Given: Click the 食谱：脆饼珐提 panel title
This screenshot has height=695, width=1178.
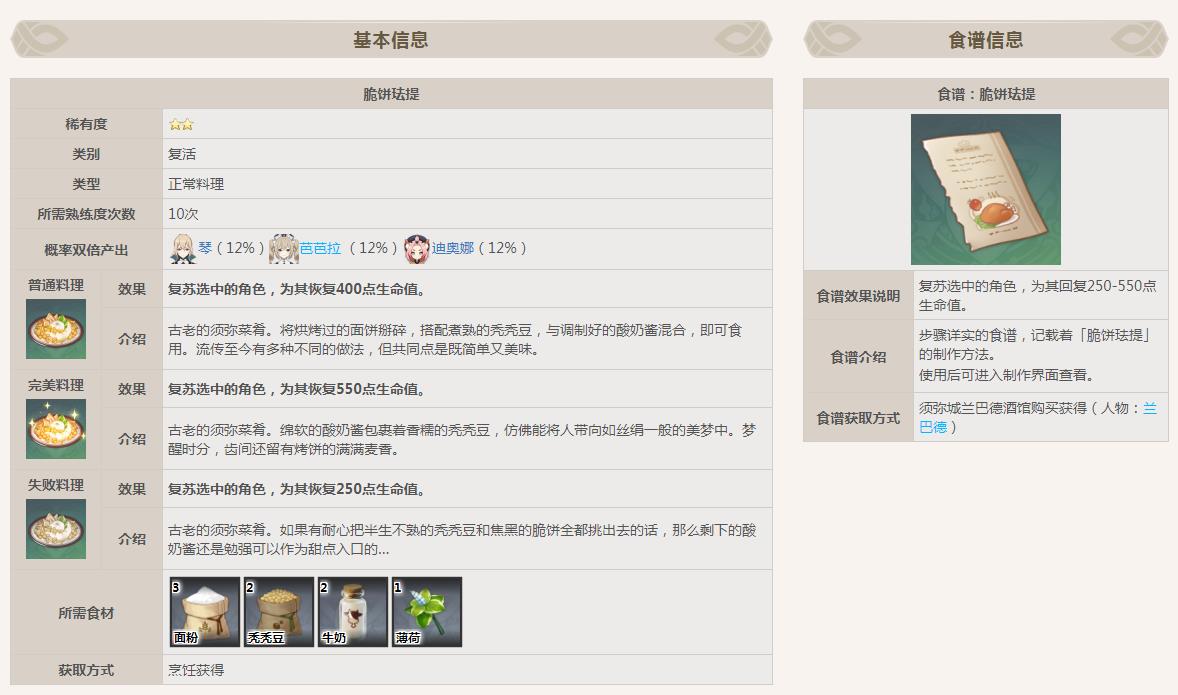Looking at the screenshot, I should coord(985,94).
